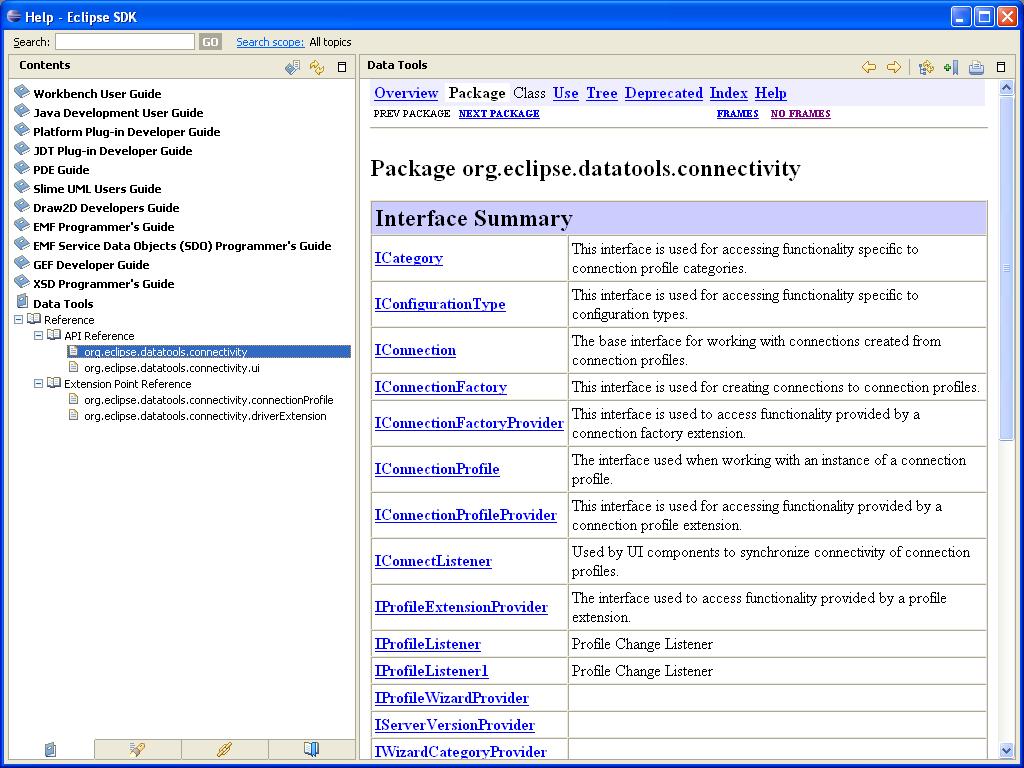Click inside the Search text field
Screen dimensions: 1024x768
point(125,42)
